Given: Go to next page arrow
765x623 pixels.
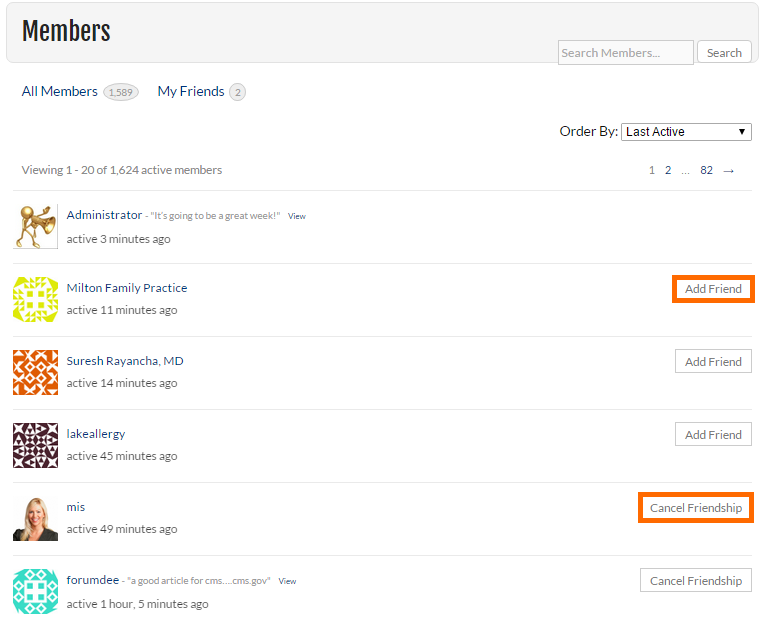Looking at the screenshot, I should [728, 171].
